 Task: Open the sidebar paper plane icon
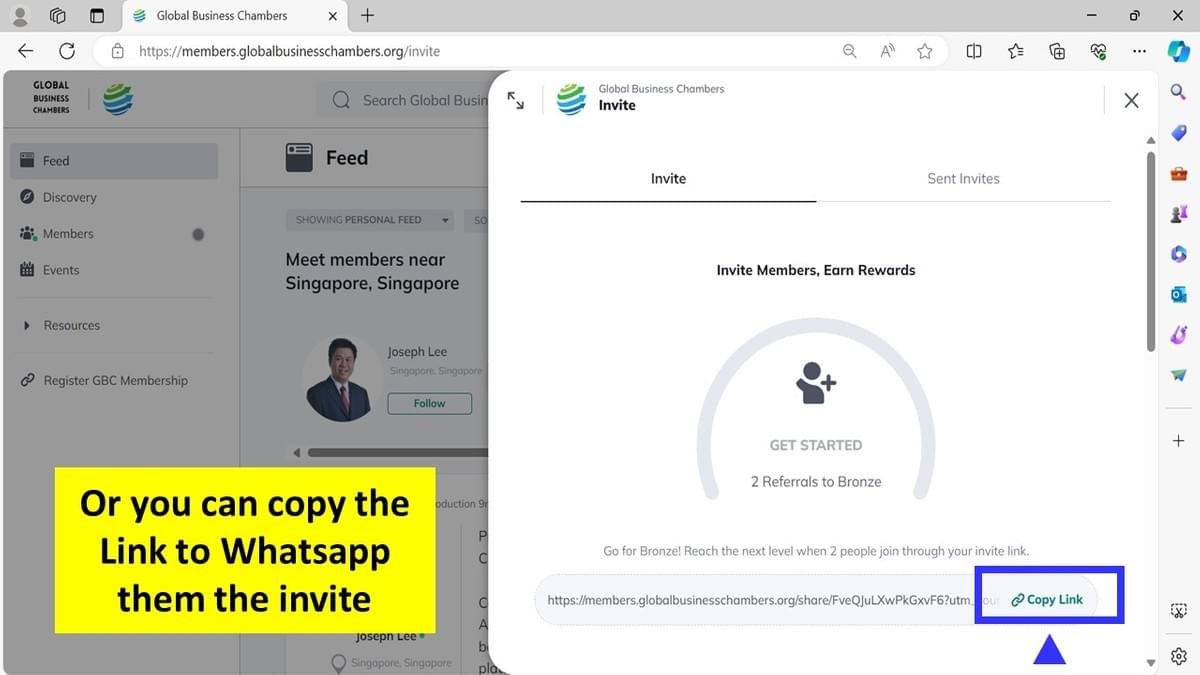pos(1178,375)
